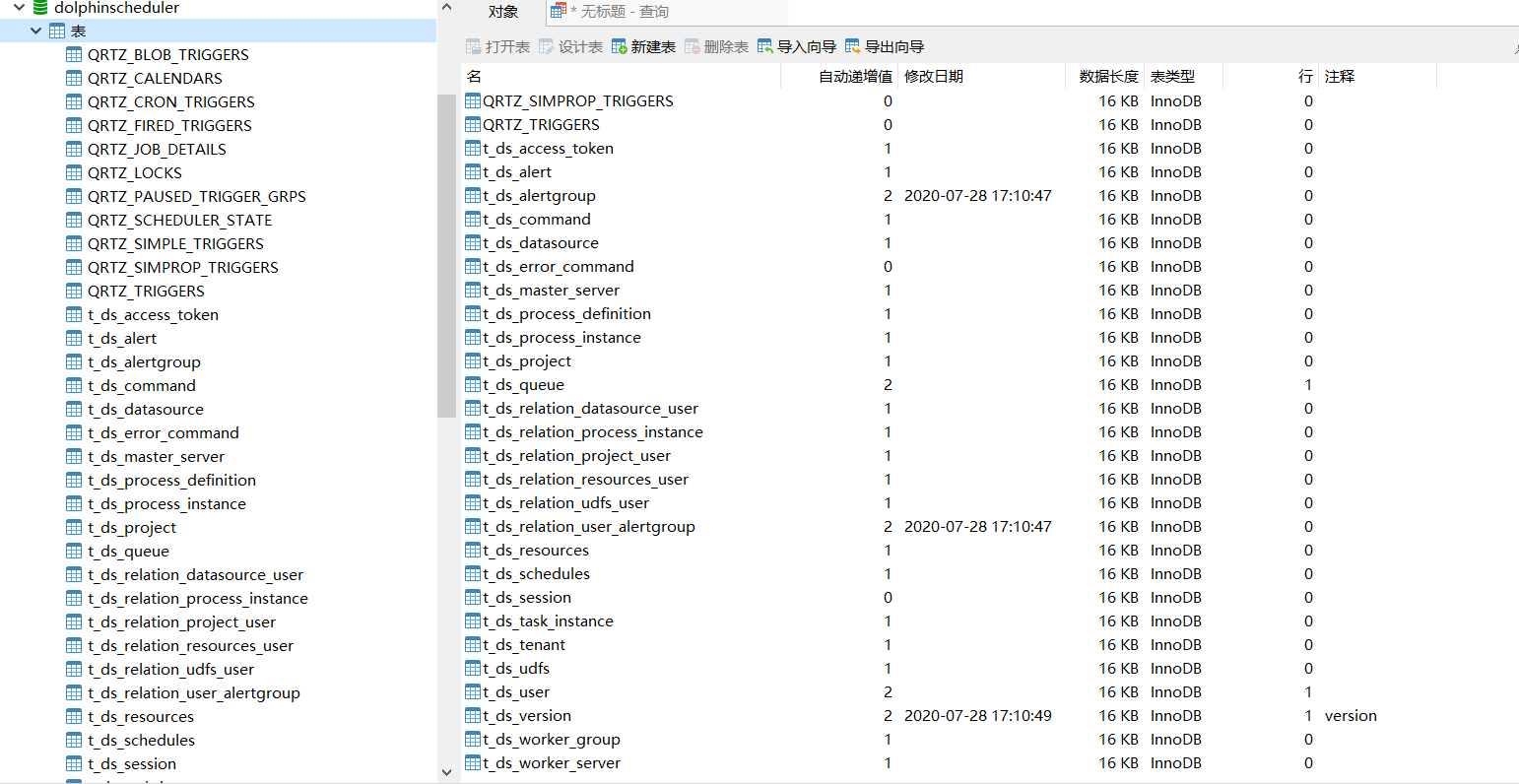Select t_ds_access_token icon in tree
1519x784 pixels.
pos(74,314)
